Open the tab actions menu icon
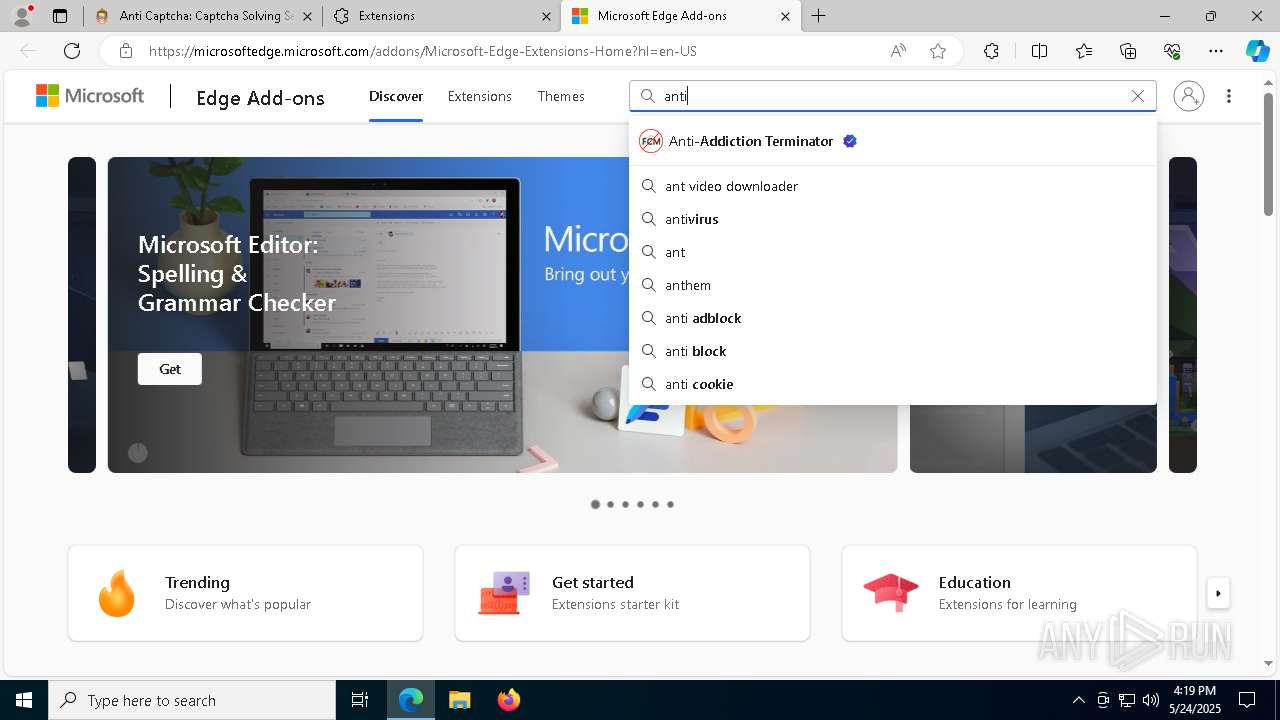The image size is (1280, 720). pyautogui.click(x=60, y=16)
